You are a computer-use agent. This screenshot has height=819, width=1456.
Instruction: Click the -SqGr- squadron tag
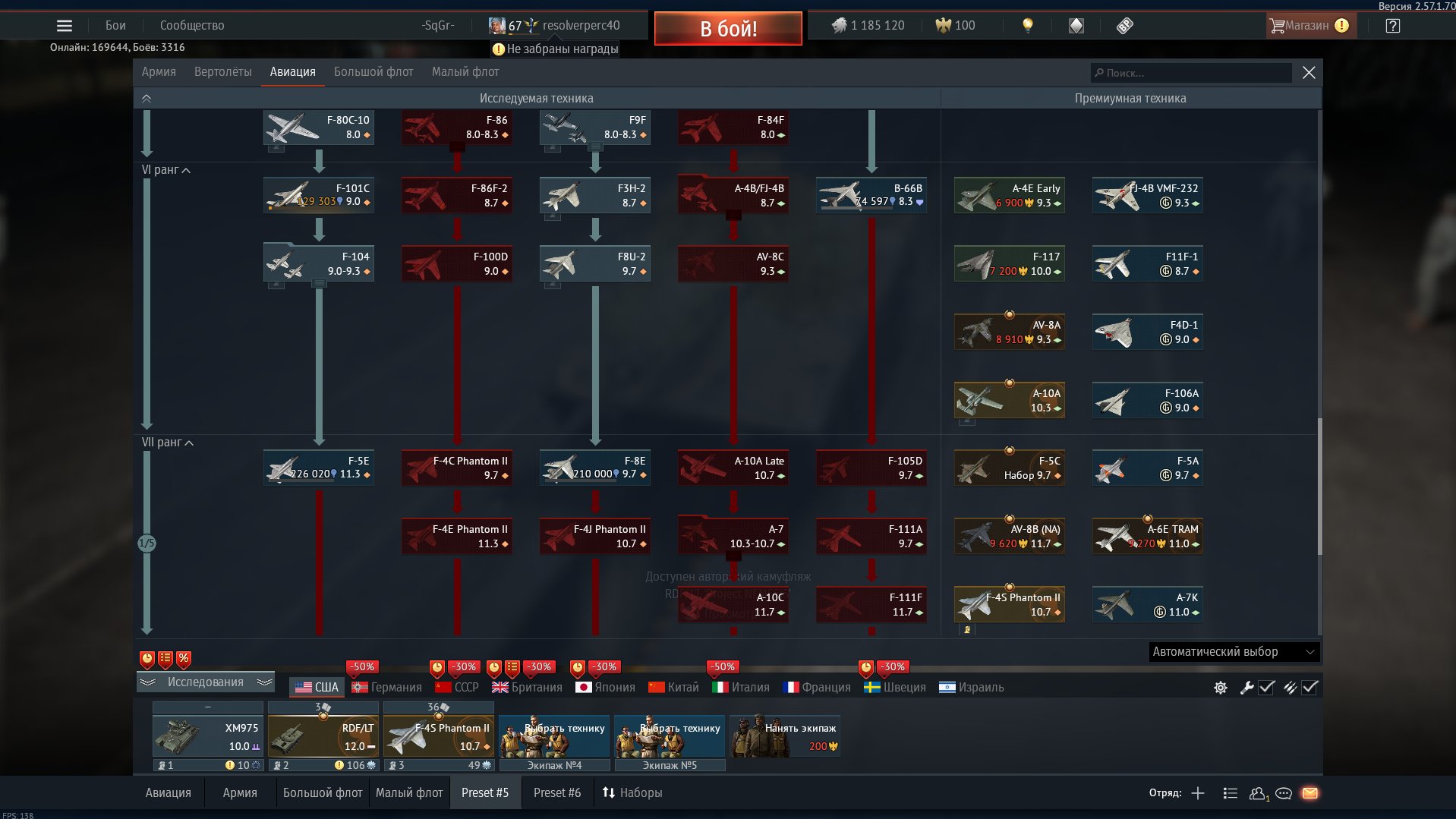point(438,26)
